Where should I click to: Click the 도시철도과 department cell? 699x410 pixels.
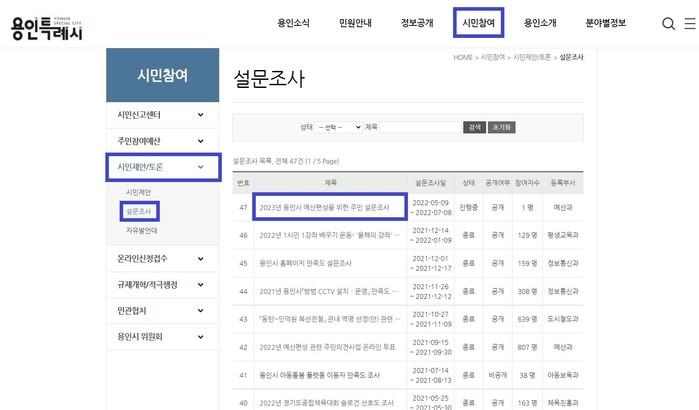point(563,319)
